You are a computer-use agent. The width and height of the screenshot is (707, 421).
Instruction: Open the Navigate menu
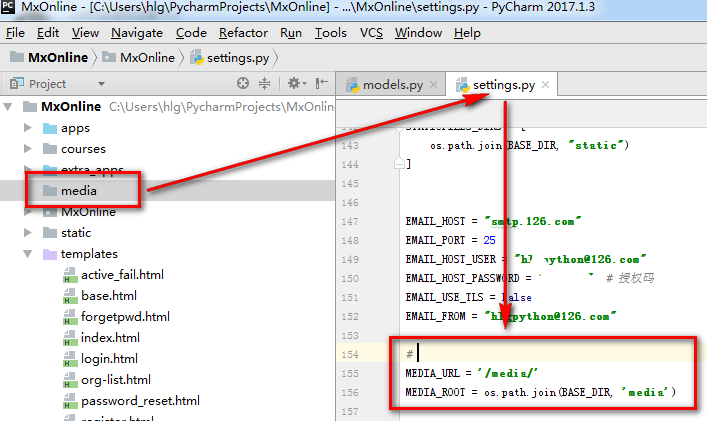click(x=137, y=33)
